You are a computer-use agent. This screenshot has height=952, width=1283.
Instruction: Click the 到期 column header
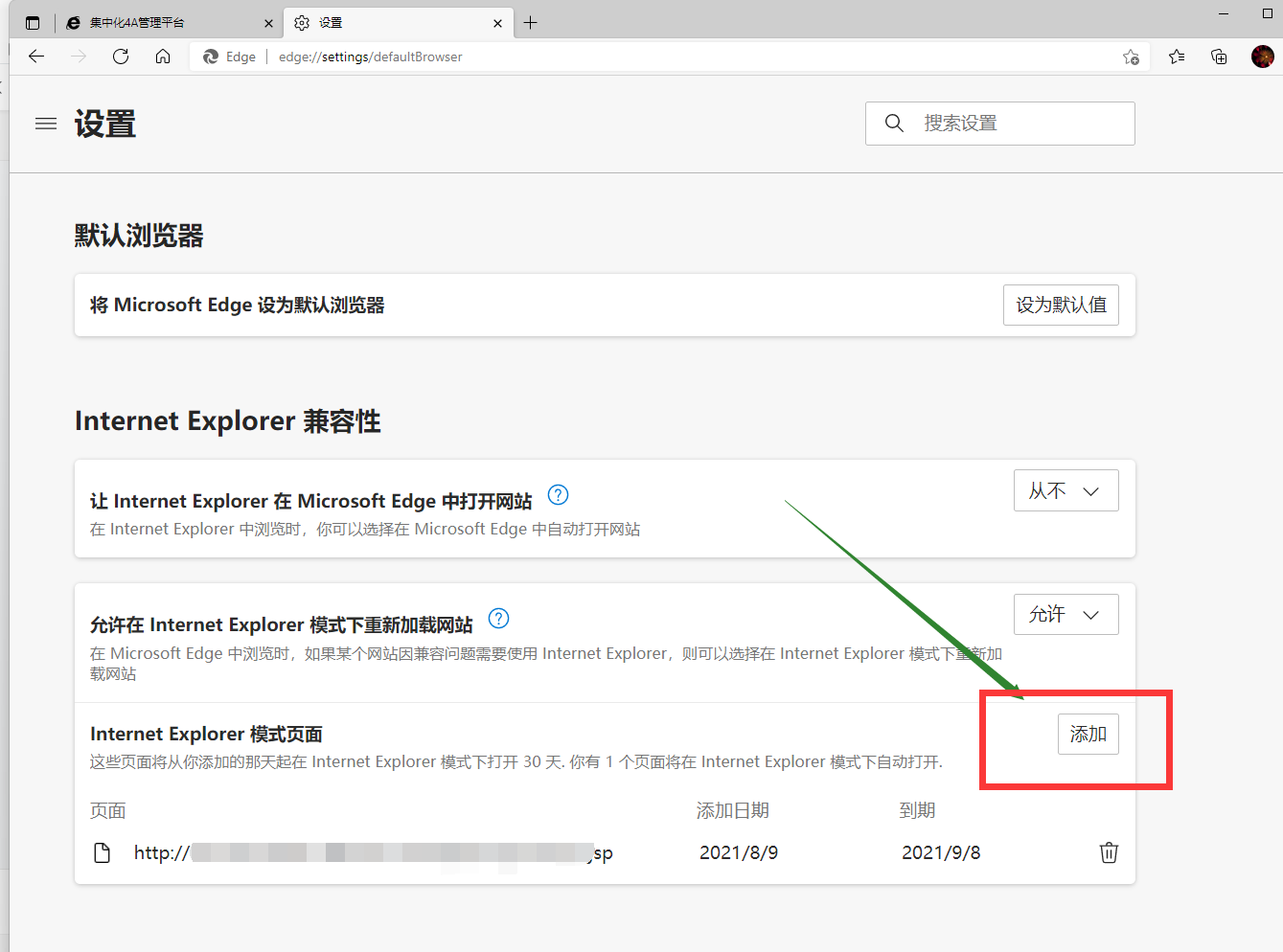(917, 810)
